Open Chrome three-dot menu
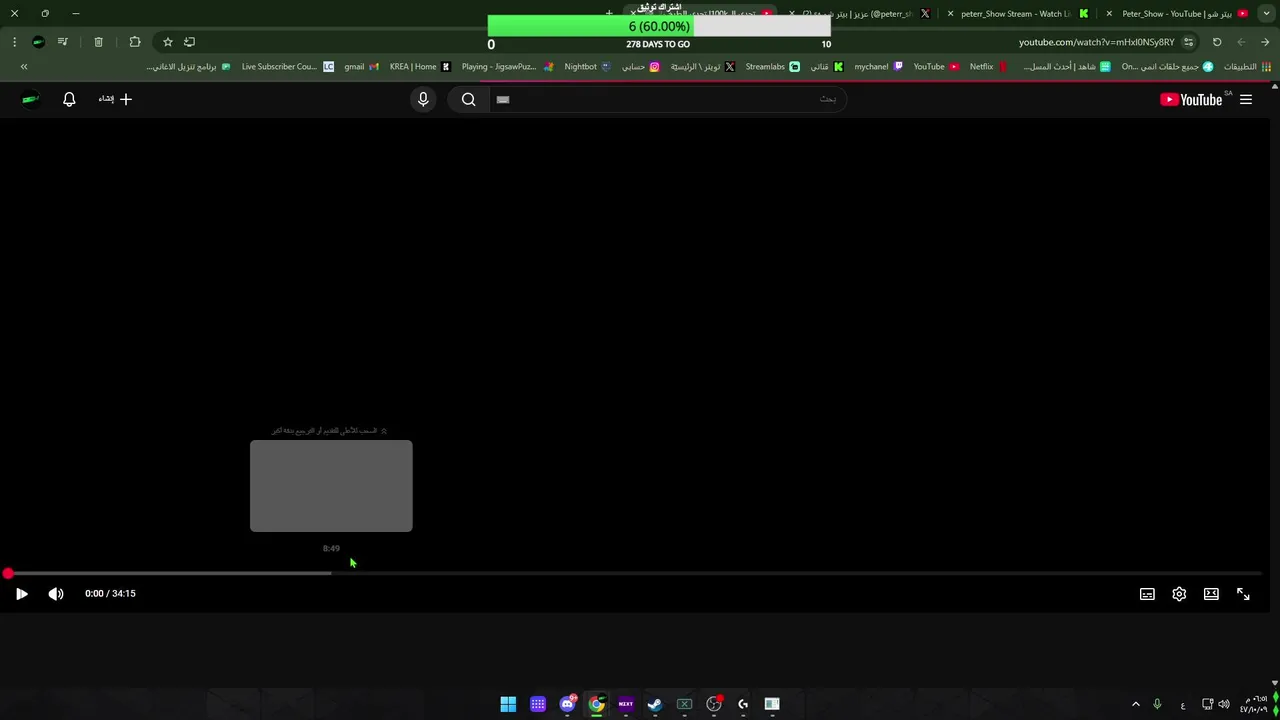This screenshot has width=1280, height=720. (14, 42)
